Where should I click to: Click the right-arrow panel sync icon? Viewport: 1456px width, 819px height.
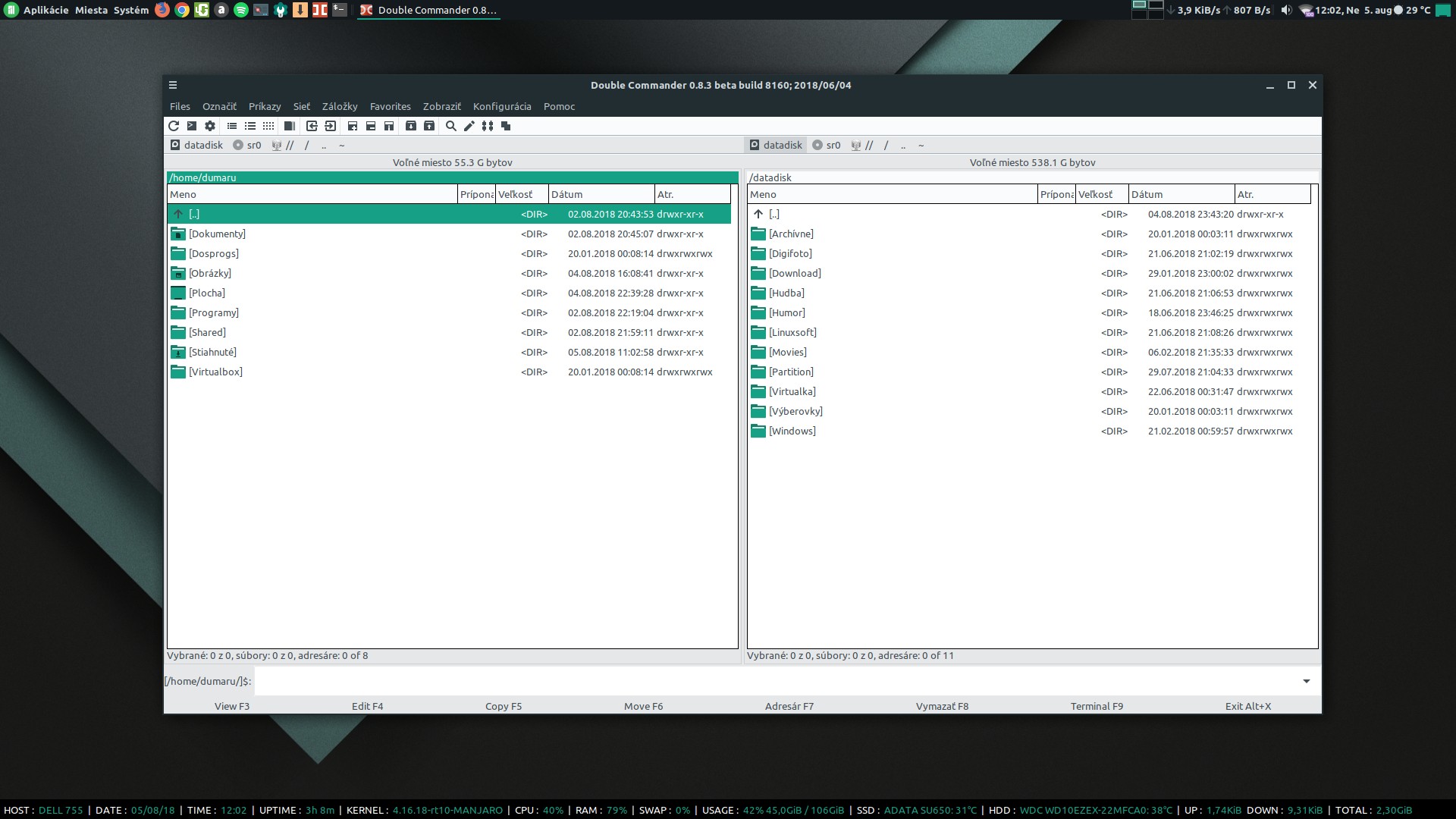pos(330,126)
